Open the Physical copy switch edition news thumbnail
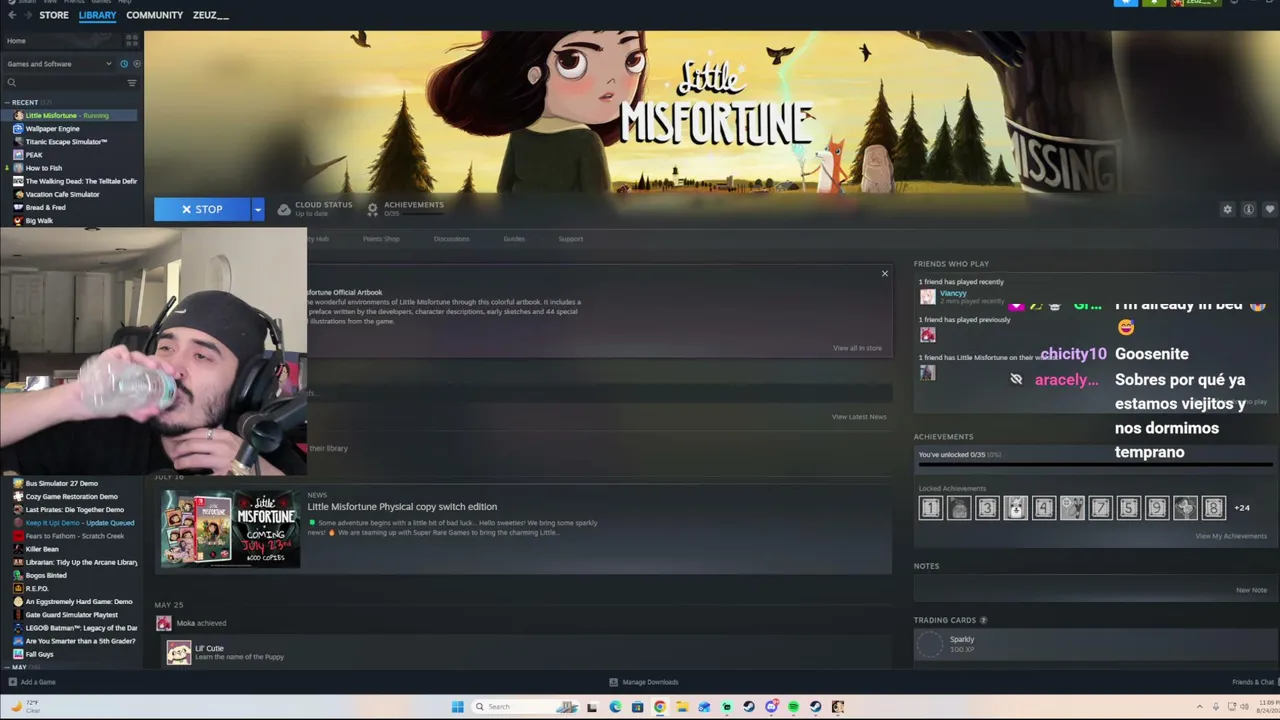 coord(231,529)
